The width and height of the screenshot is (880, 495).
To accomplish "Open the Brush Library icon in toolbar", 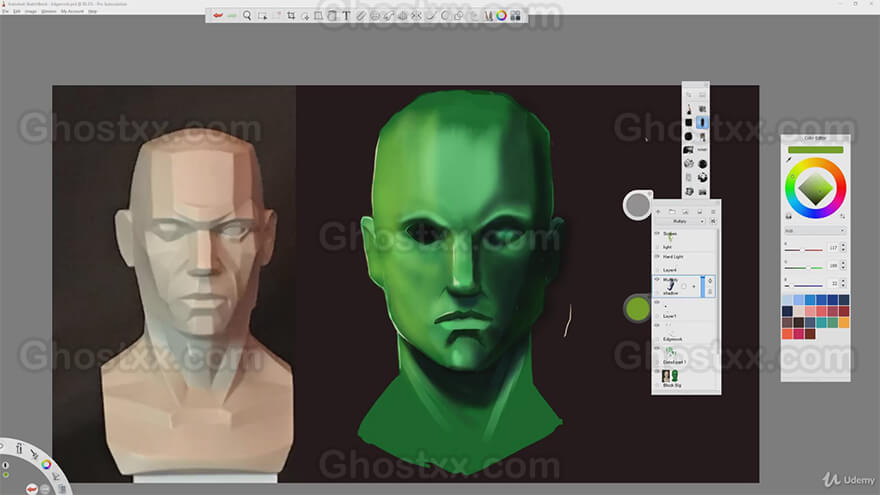I will (487, 16).
